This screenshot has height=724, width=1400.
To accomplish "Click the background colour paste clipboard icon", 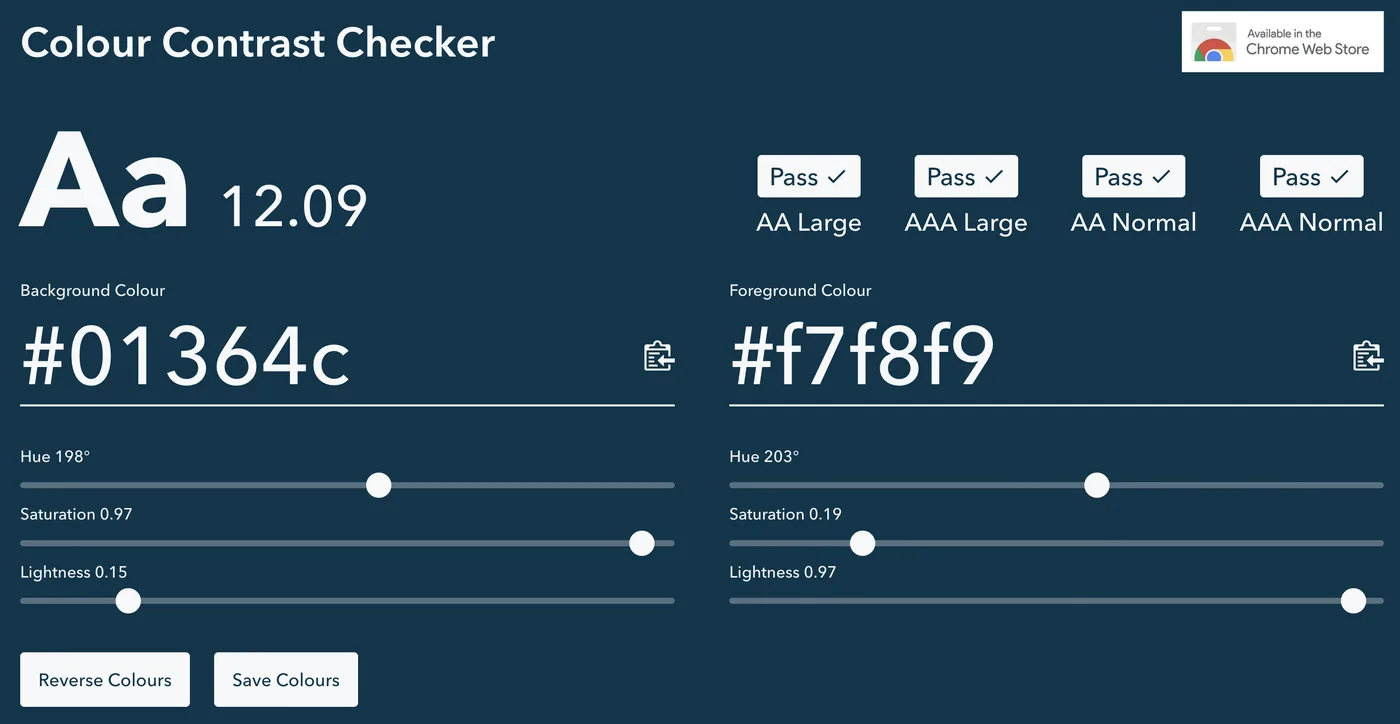I will tap(658, 356).
